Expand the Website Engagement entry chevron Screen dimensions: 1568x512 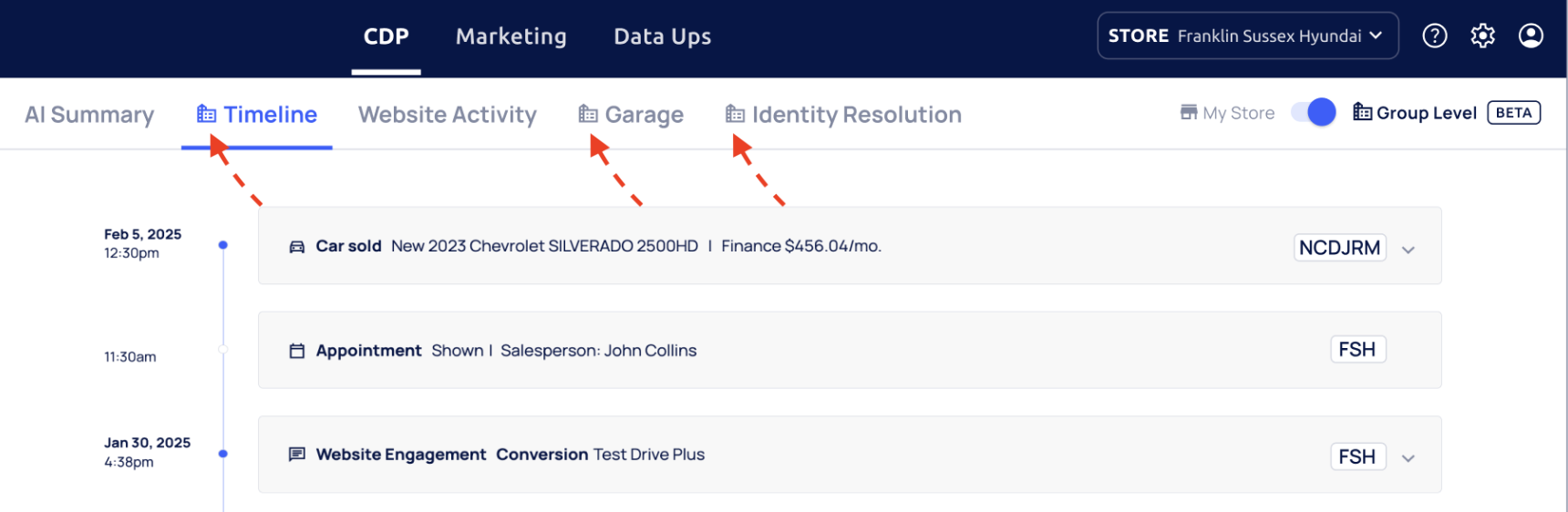pyautogui.click(x=1408, y=458)
